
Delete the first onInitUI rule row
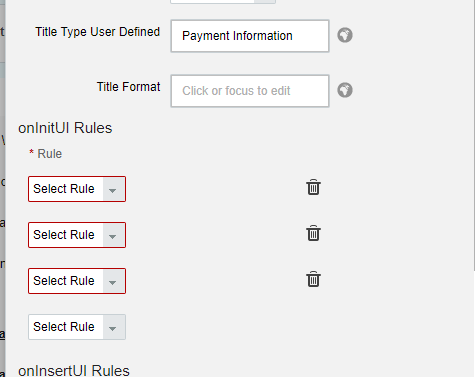313,187
